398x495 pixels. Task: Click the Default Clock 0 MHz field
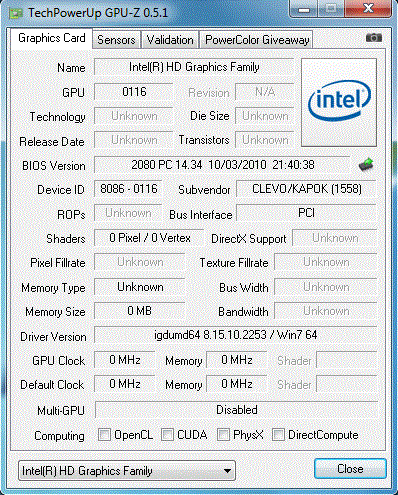coord(125,384)
